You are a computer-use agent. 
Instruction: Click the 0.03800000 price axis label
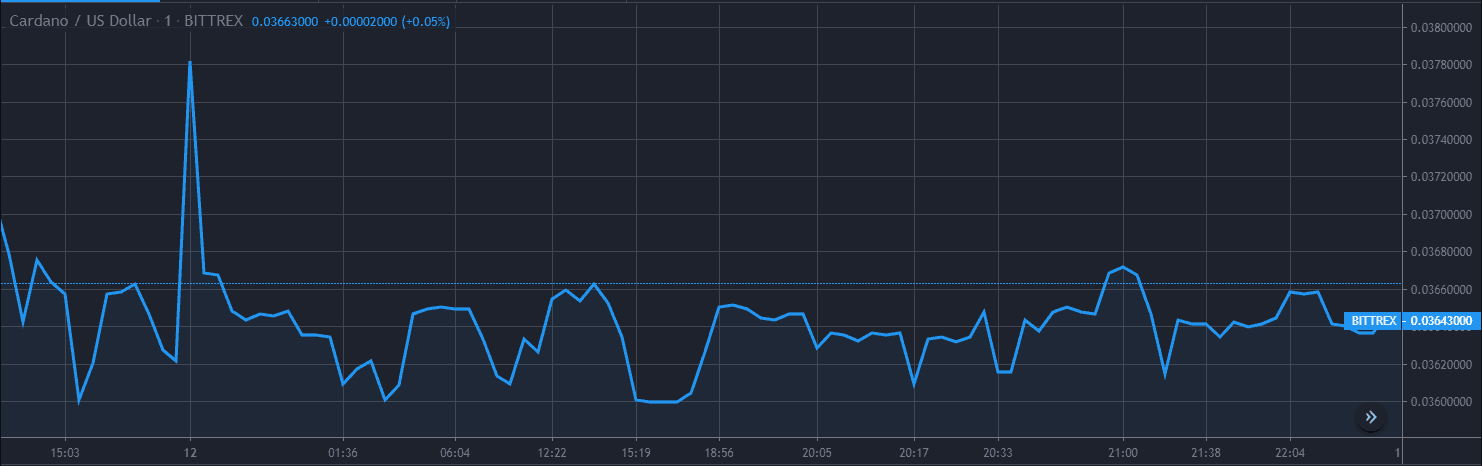[x=1441, y=27]
